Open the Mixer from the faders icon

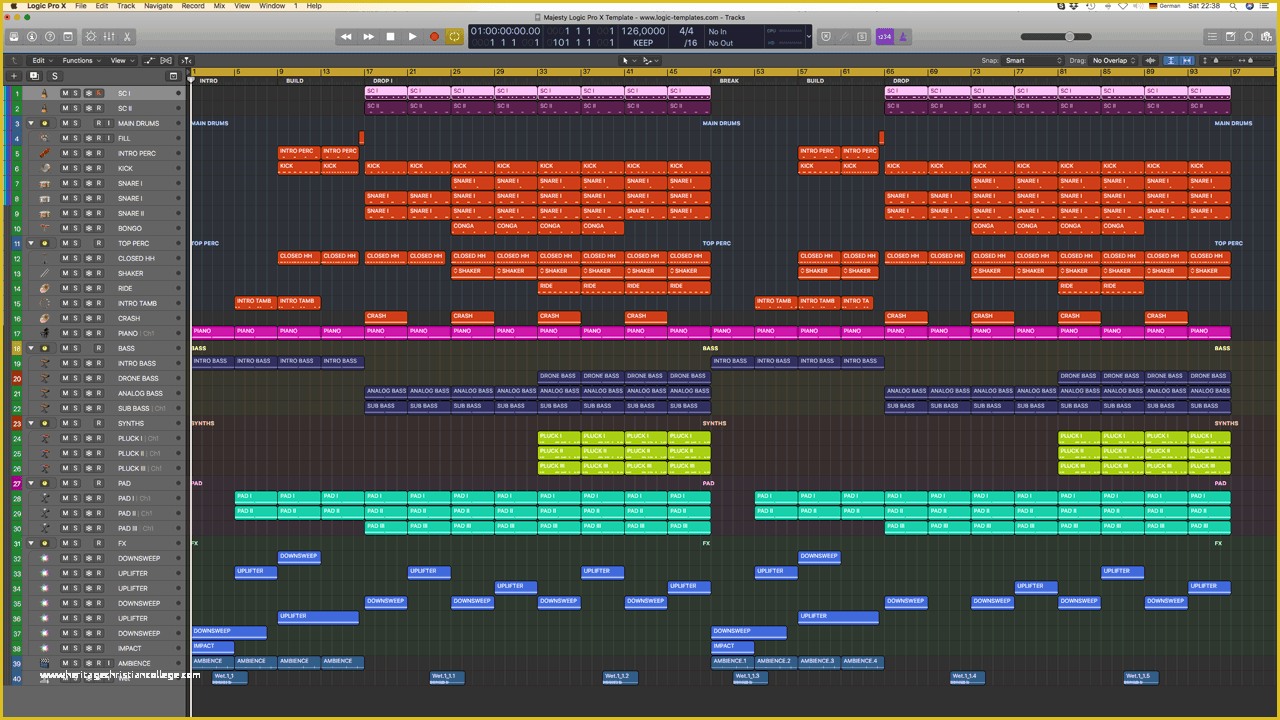[109, 37]
